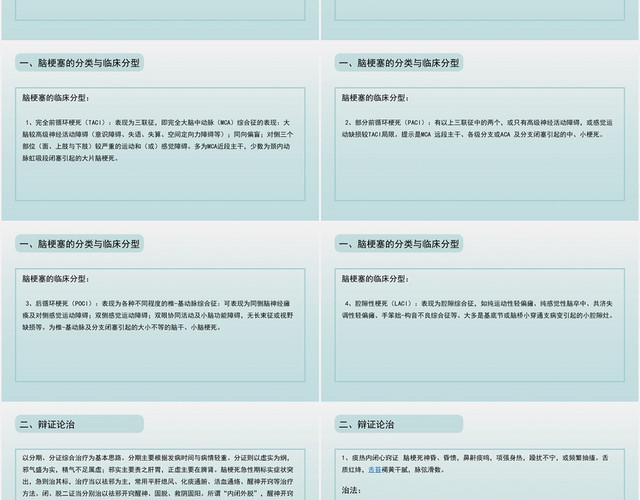Select the slide describing 完全前循环梗死 (TACI)

160,131
